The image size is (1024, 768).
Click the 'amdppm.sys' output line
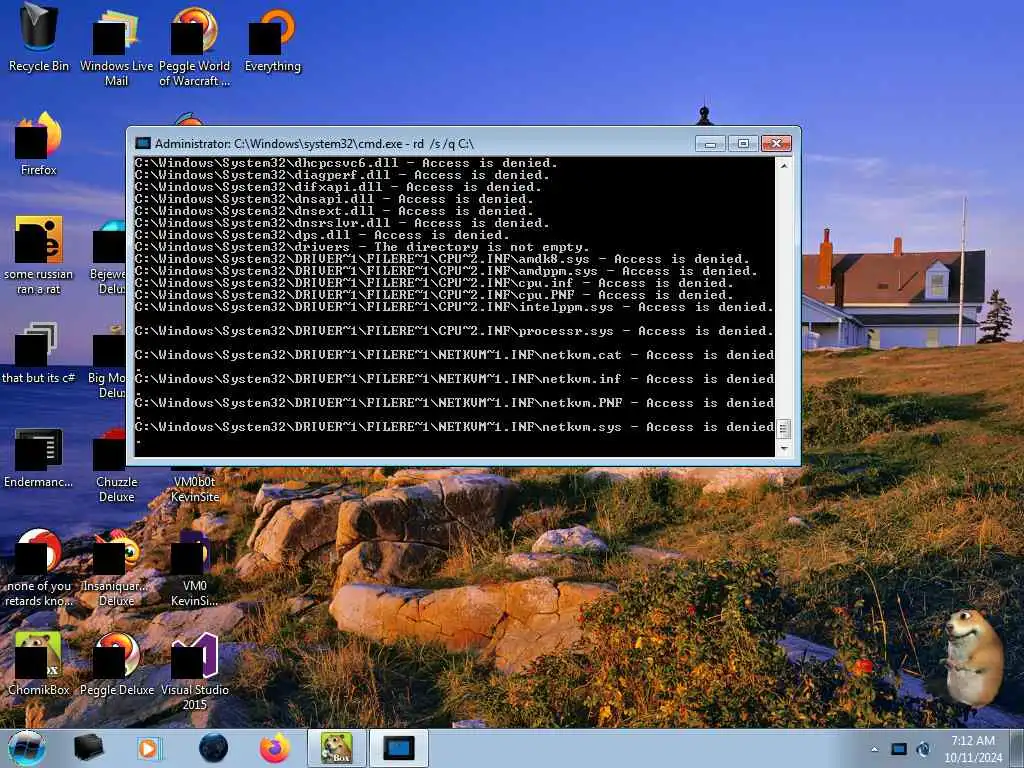pyautogui.click(x=446, y=271)
